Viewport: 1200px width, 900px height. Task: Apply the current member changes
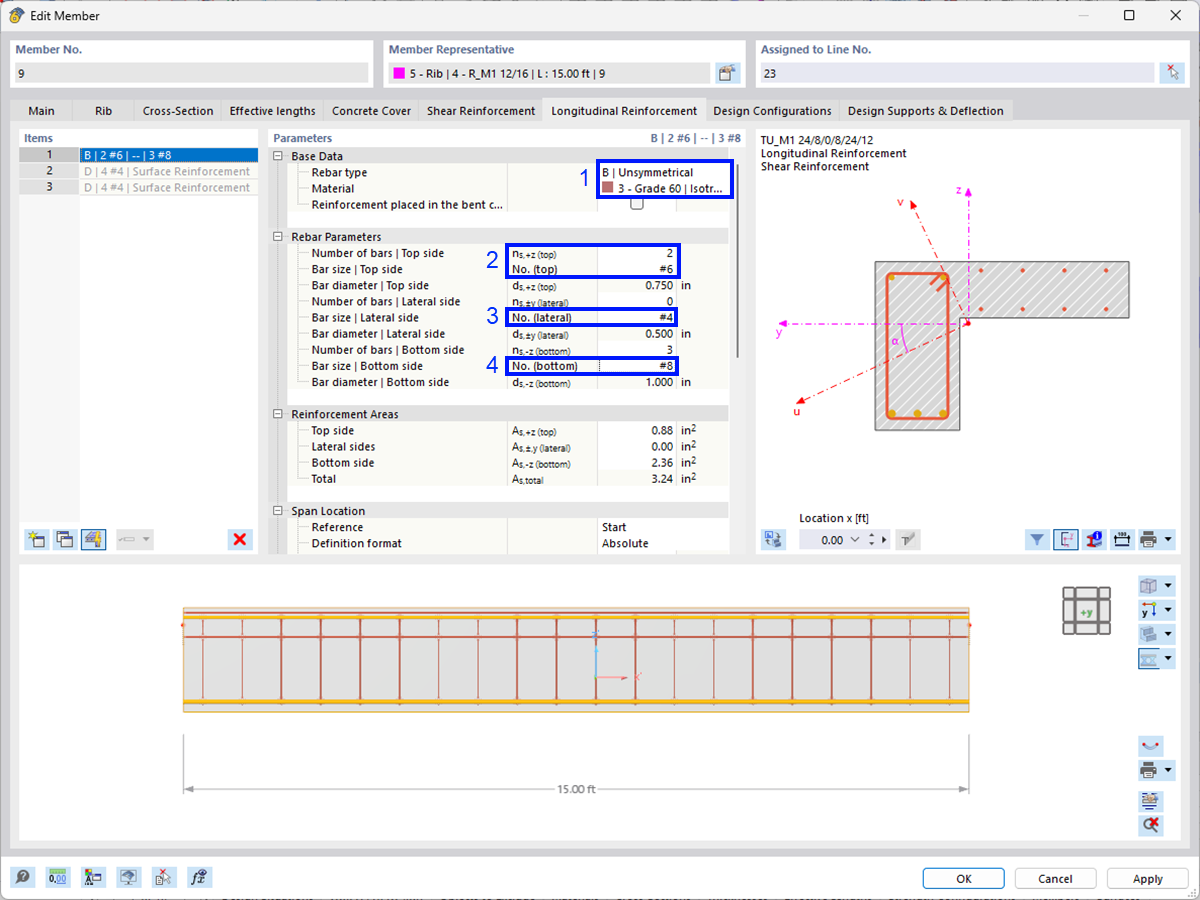coord(1147,878)
